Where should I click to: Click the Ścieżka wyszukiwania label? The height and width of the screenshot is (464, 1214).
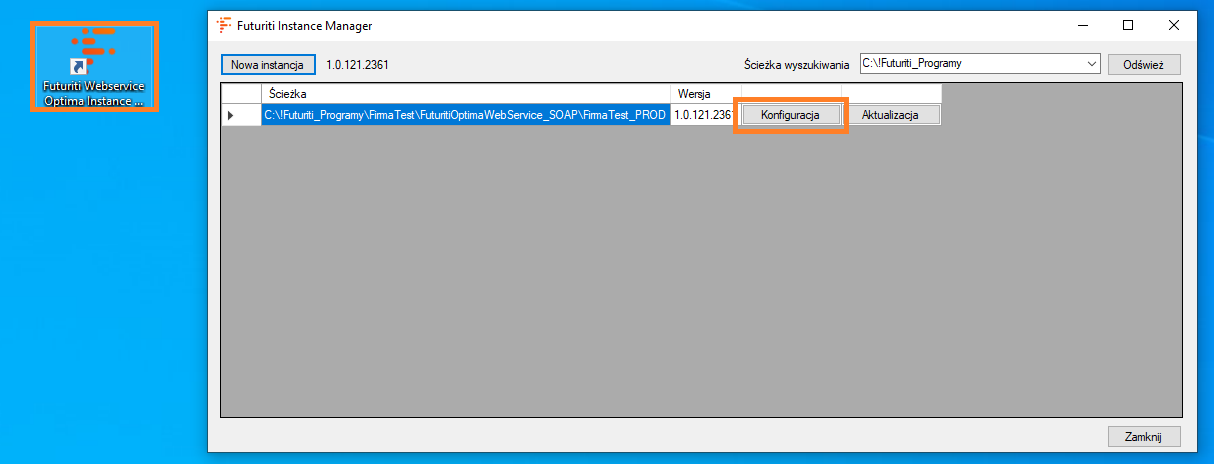[798, 65]
